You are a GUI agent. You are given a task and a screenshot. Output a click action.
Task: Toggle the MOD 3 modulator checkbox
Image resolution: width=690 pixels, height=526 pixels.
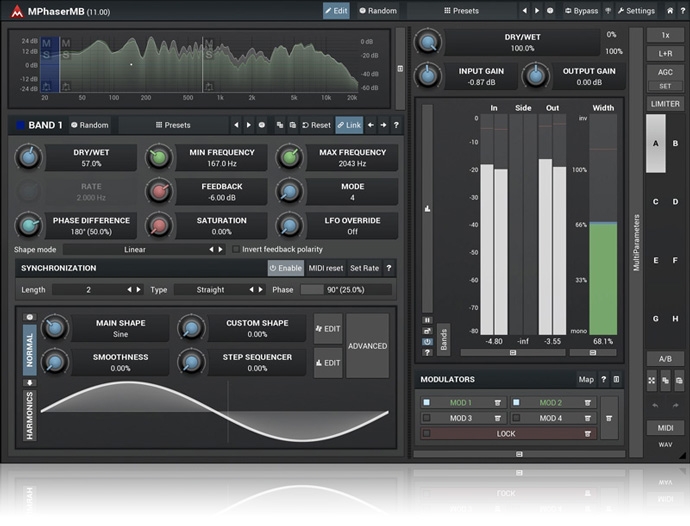pyautogui.click(x=427, y=418)
